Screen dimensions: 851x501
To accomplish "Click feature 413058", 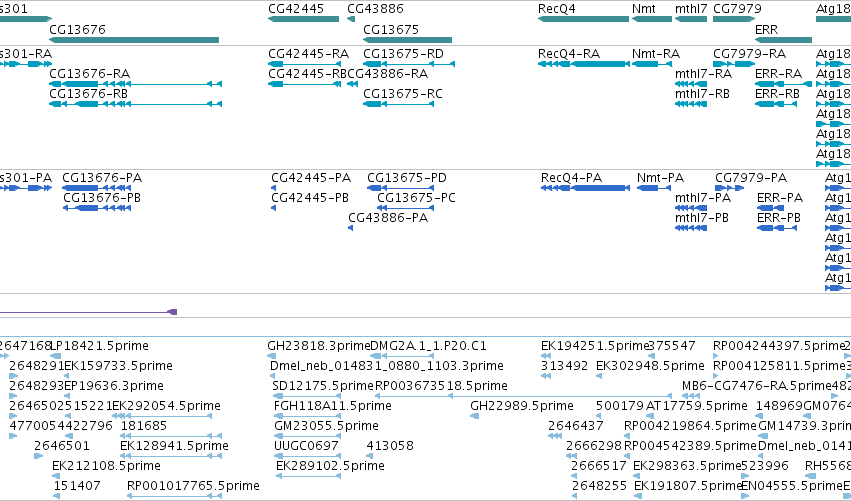I will click(390, 446).
